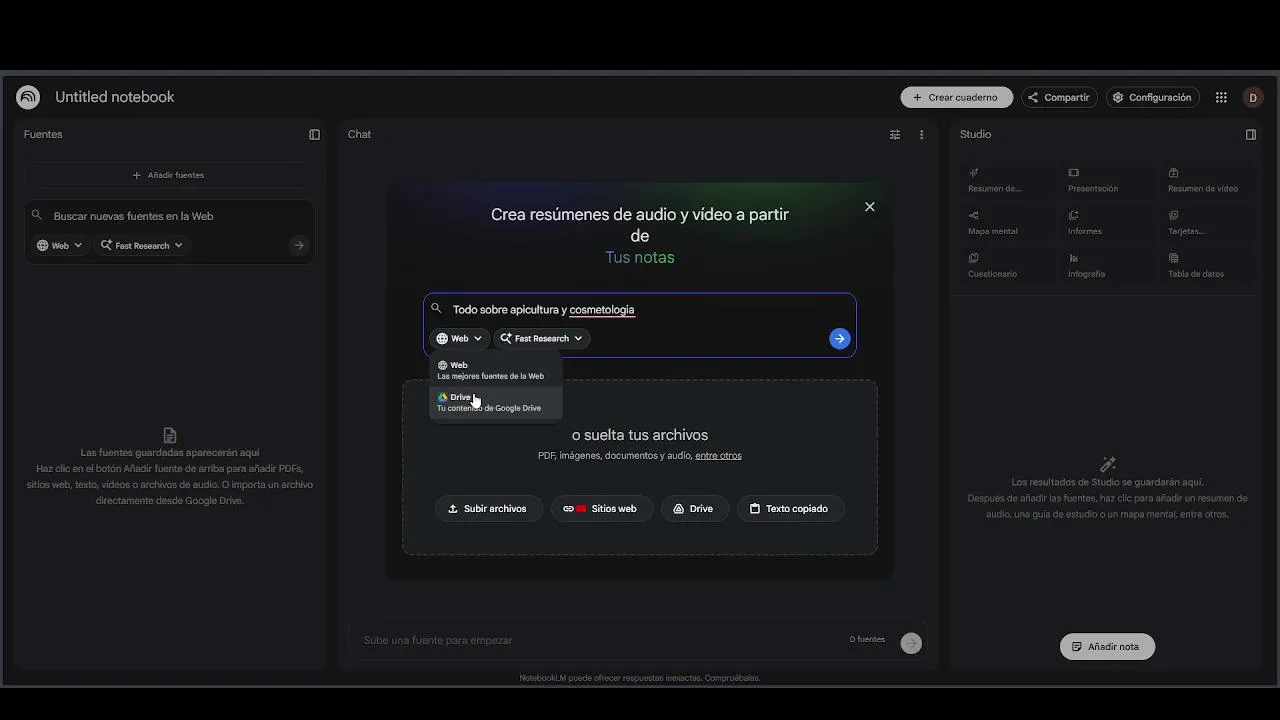Select Web option from dropdown menu
This screenshot has height=720, width=1280.
point(496,371)
